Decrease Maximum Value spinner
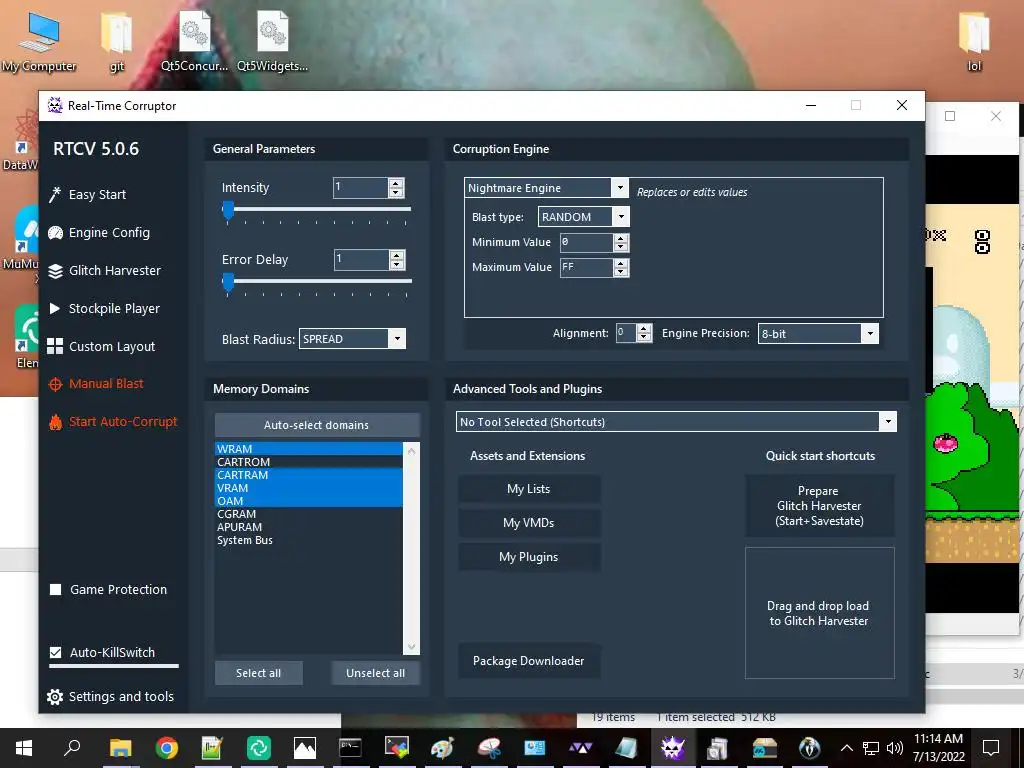Viewport: 1024px width, 768px height. click(621, 272)
